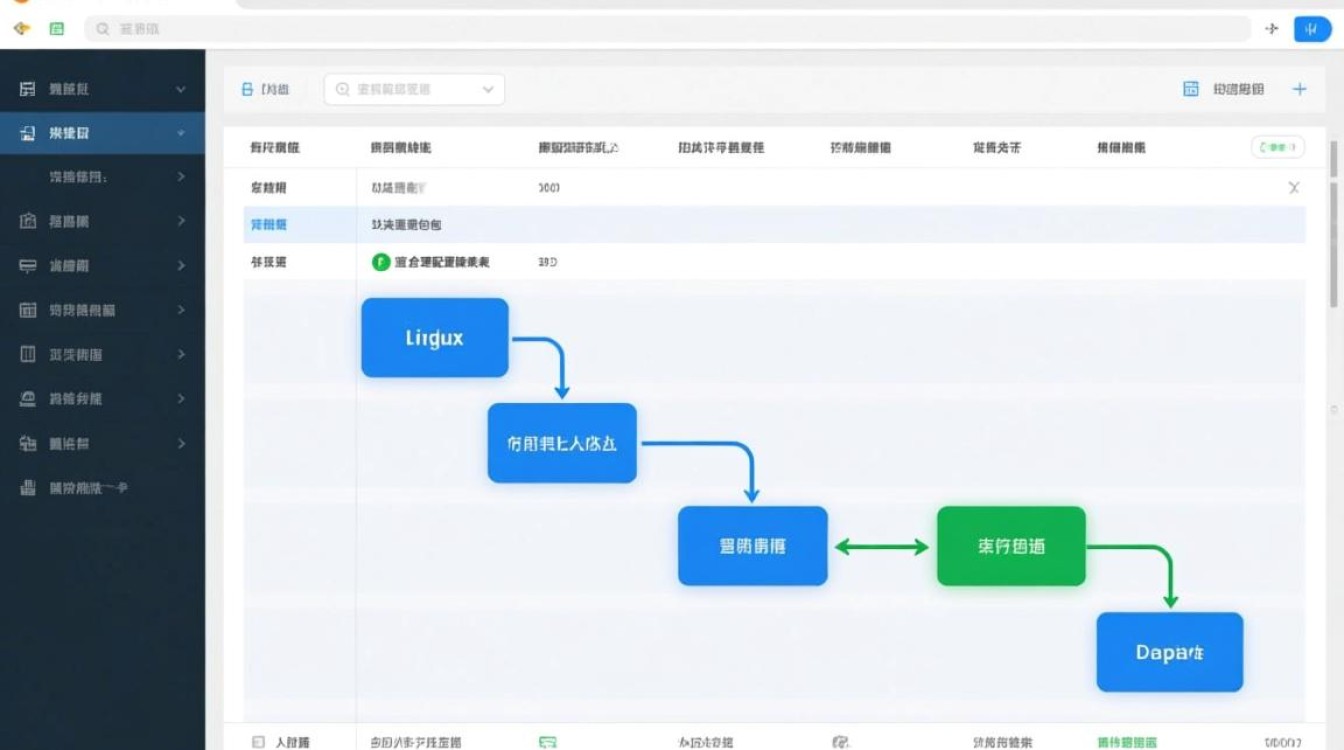Click the blue export icon left of the filter box
1344x750 pixels.
[246, 88]
